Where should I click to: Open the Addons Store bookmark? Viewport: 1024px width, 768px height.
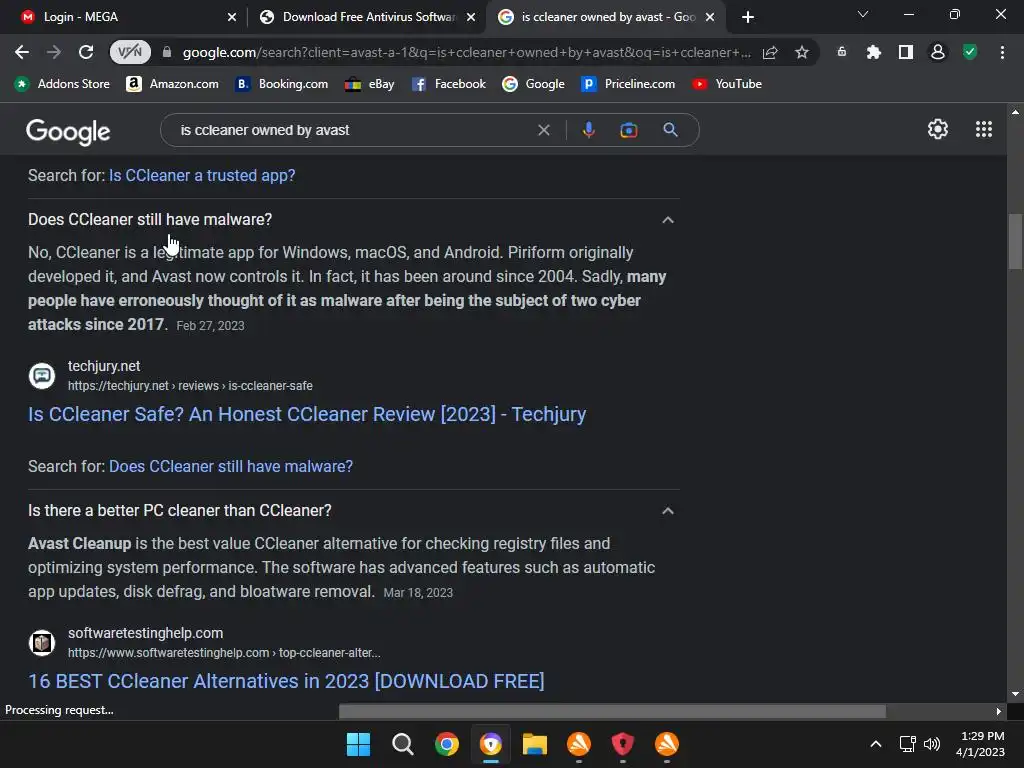pos(62,84)
